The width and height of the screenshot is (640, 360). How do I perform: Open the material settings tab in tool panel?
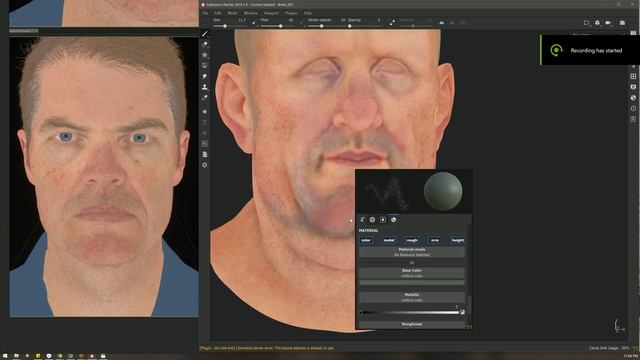tap(393, 220)
